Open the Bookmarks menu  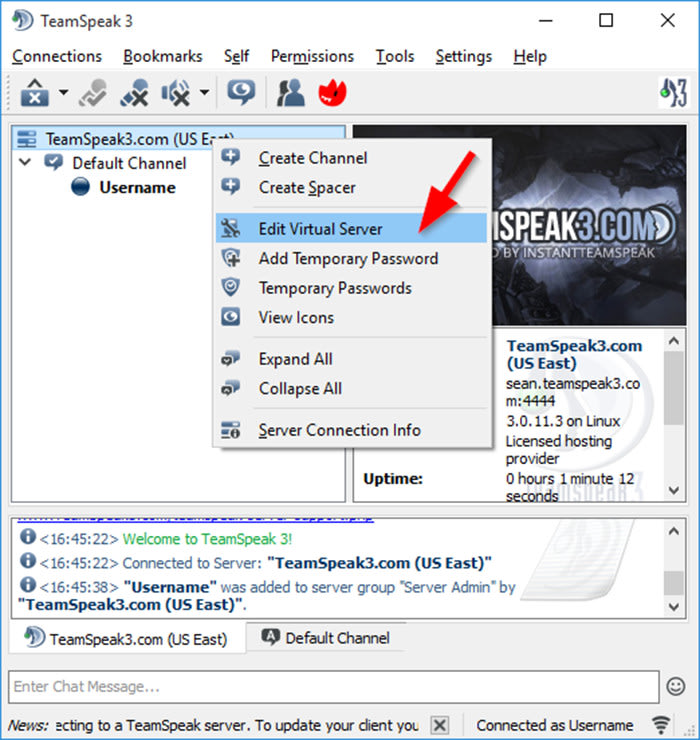point(163,57)
